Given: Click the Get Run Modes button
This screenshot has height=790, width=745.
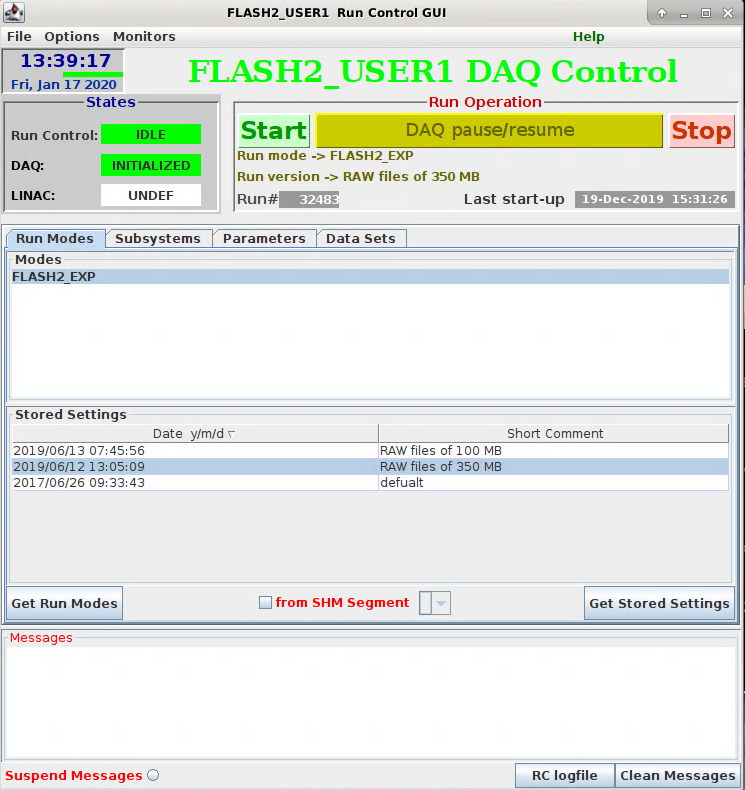Looking at the screenshot, I should 64,603.
